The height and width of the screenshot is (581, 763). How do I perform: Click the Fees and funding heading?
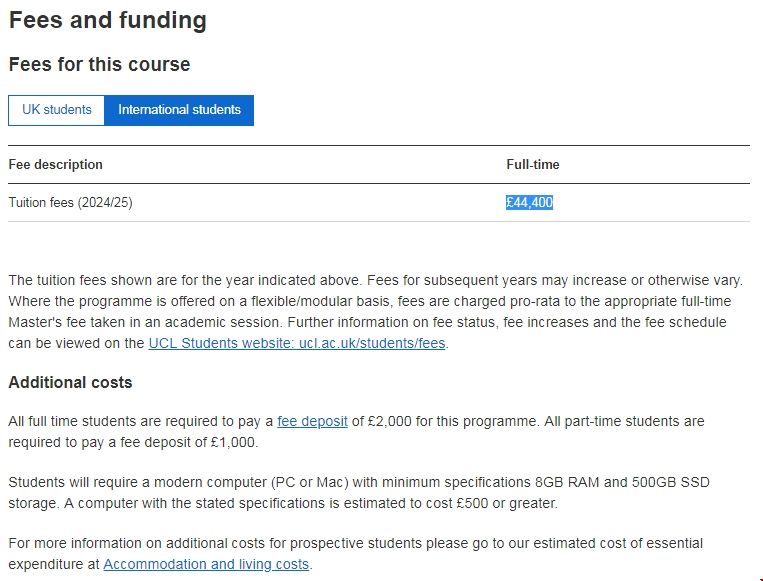tap(108, 20)
